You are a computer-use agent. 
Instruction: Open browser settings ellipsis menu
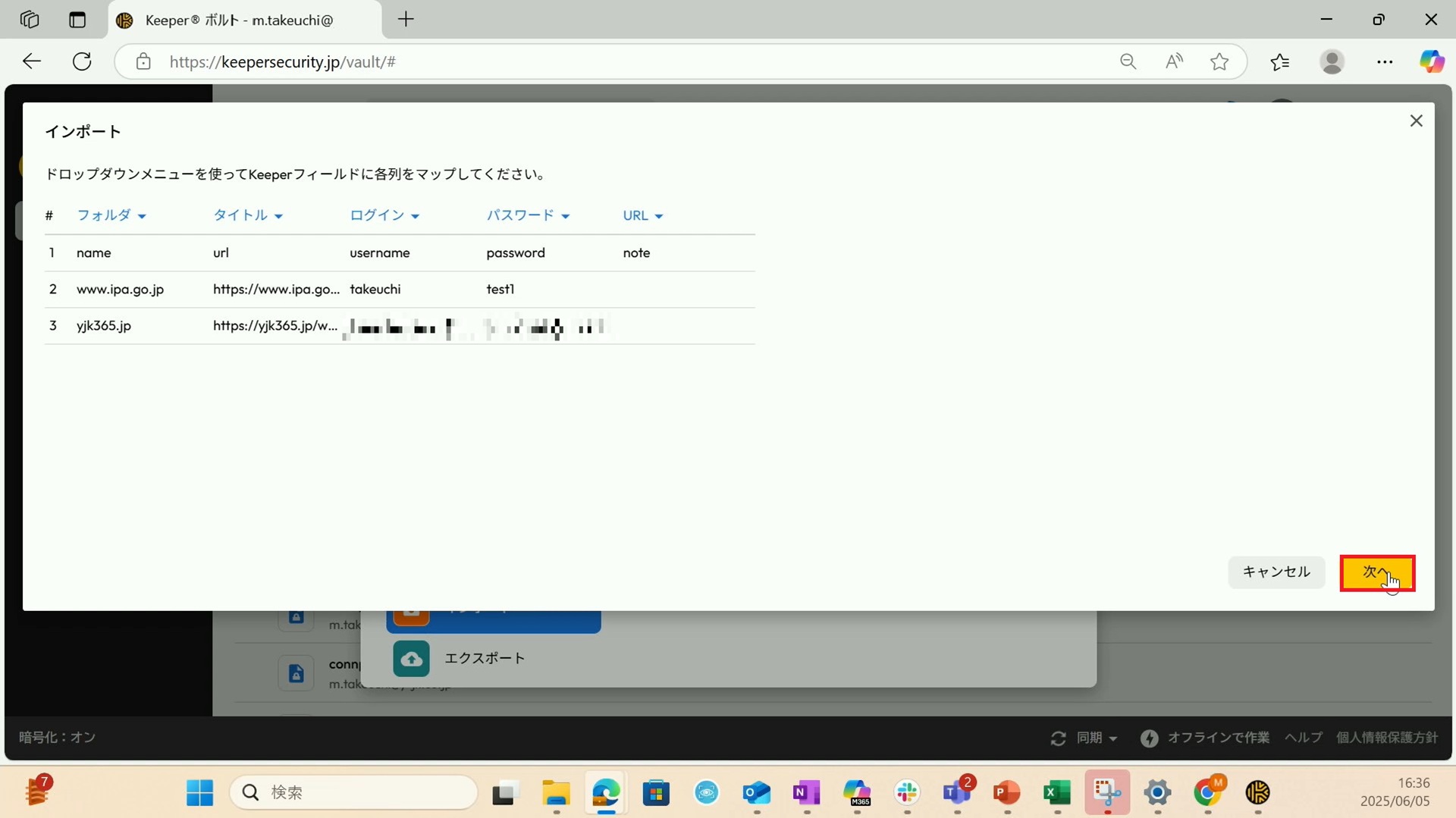click(1385, 61)
